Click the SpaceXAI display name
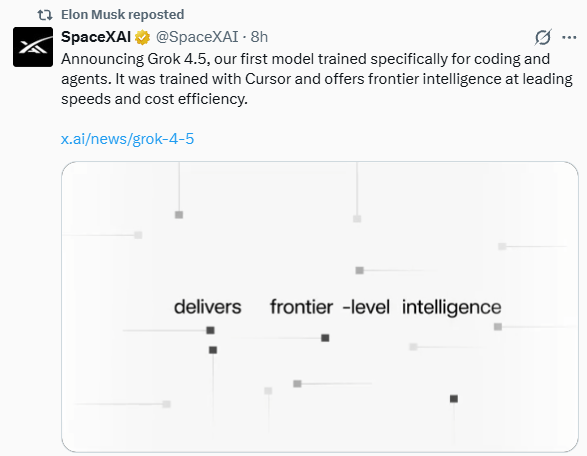This screenshot has width=587, height=456. tap(96, 37)
